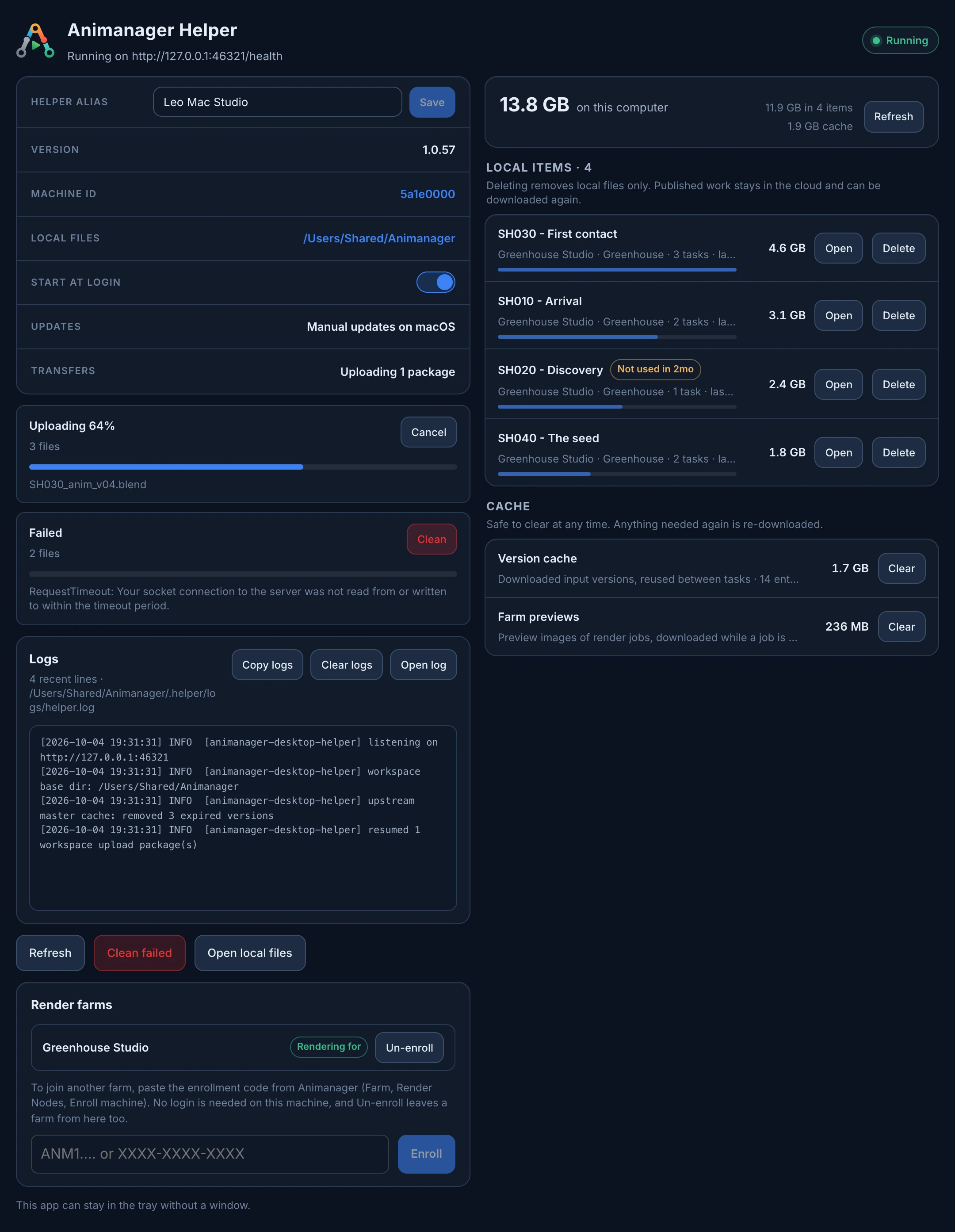Refresh the storage usage summary
Screen dimensions: 955x1232
(894, 117)
